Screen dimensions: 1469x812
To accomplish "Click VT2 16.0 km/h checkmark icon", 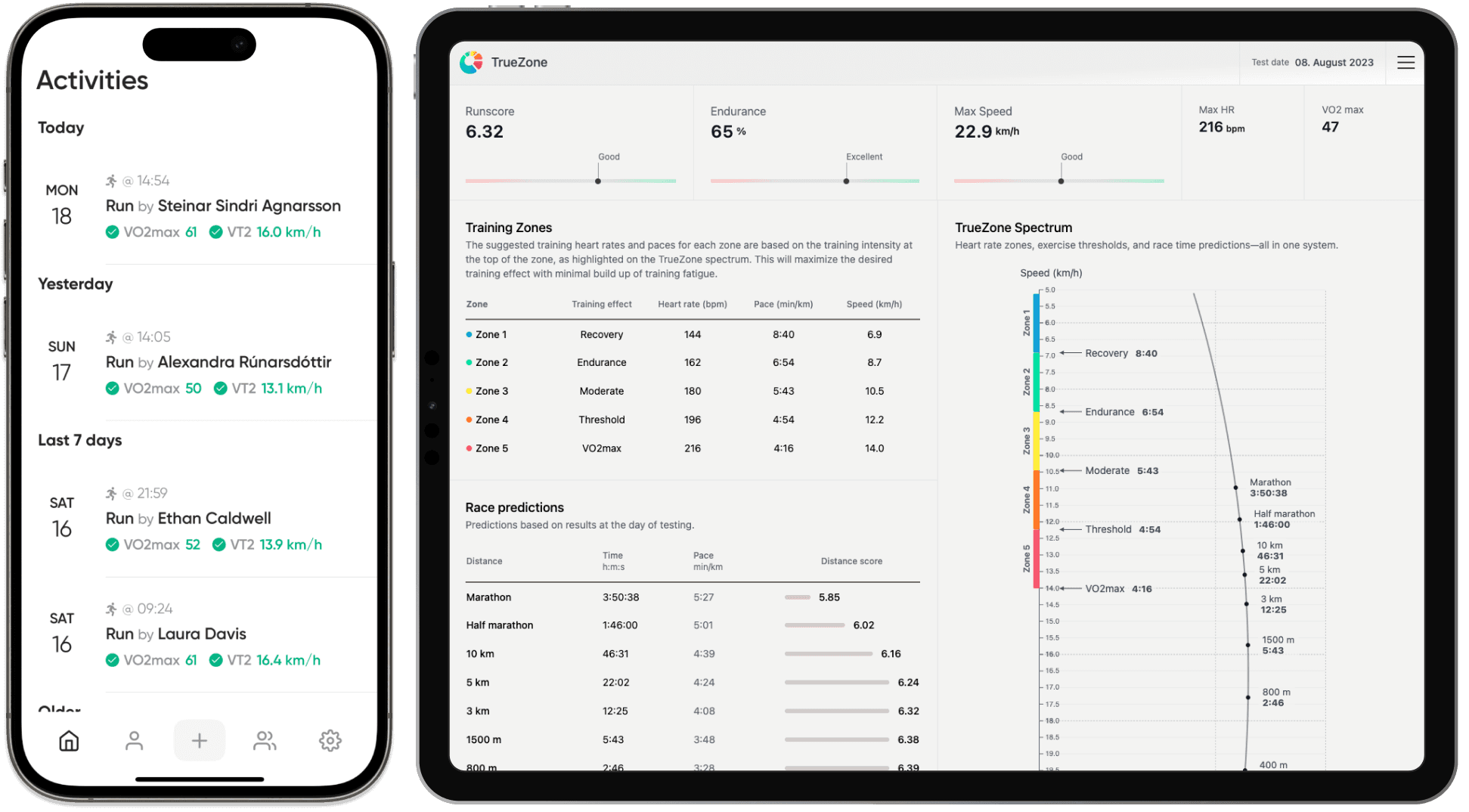I will (215, 232).
